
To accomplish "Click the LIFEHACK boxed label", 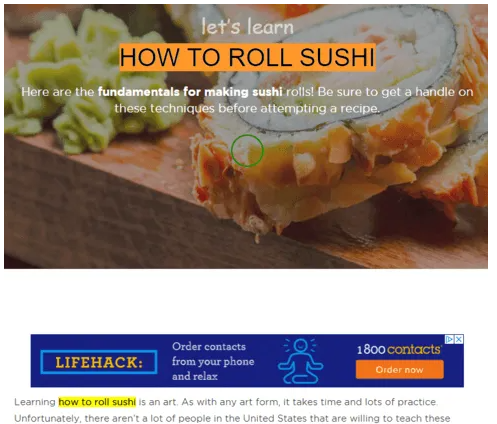I will click(99, 362).
